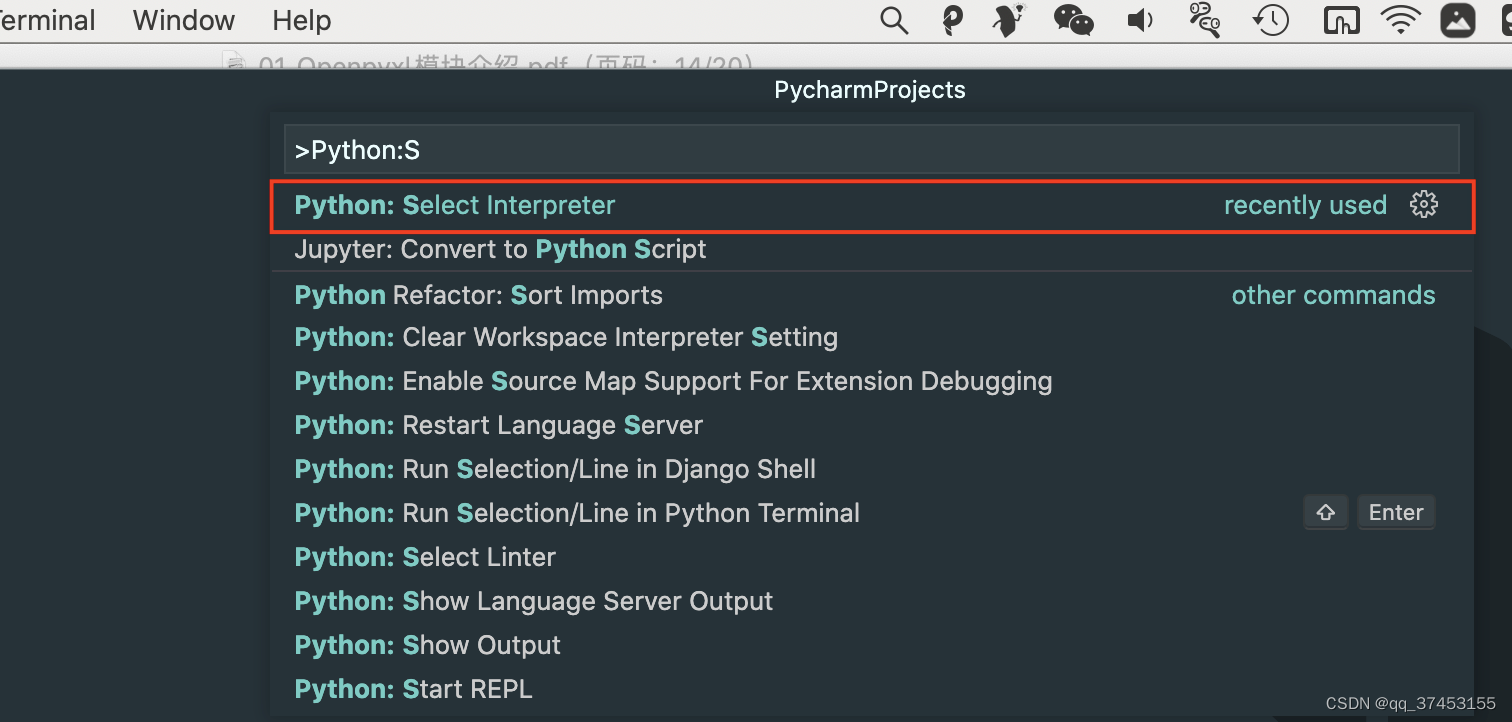1512x722 pixels.
Task: Click the command palette search input
Action: point(869,149)
